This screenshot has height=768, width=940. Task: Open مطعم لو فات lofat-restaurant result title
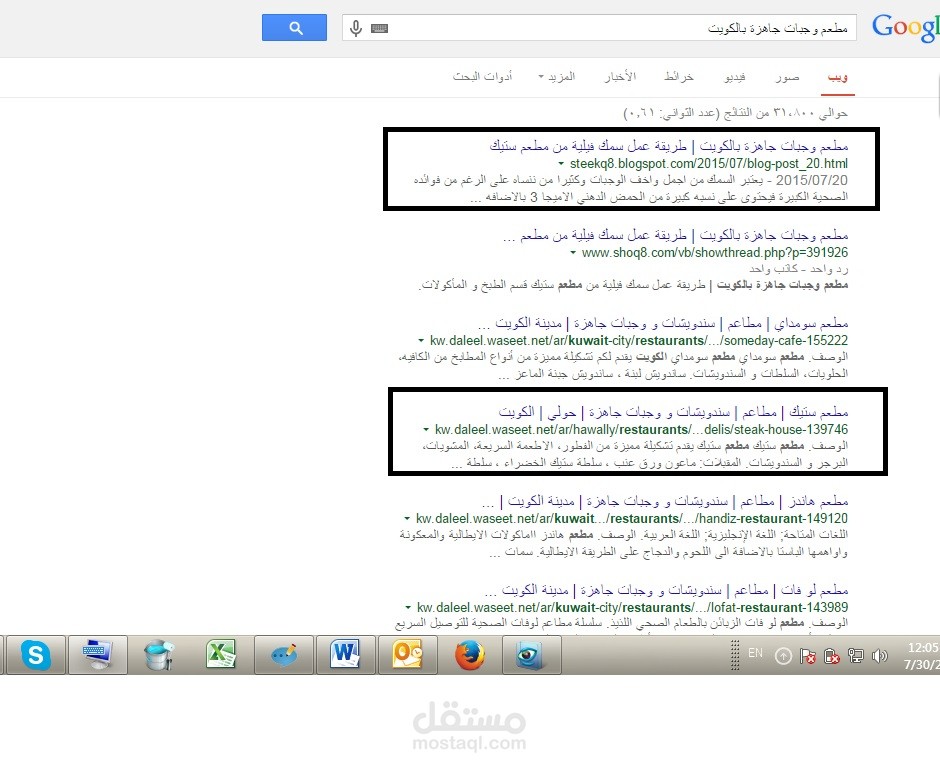[667, 590]
